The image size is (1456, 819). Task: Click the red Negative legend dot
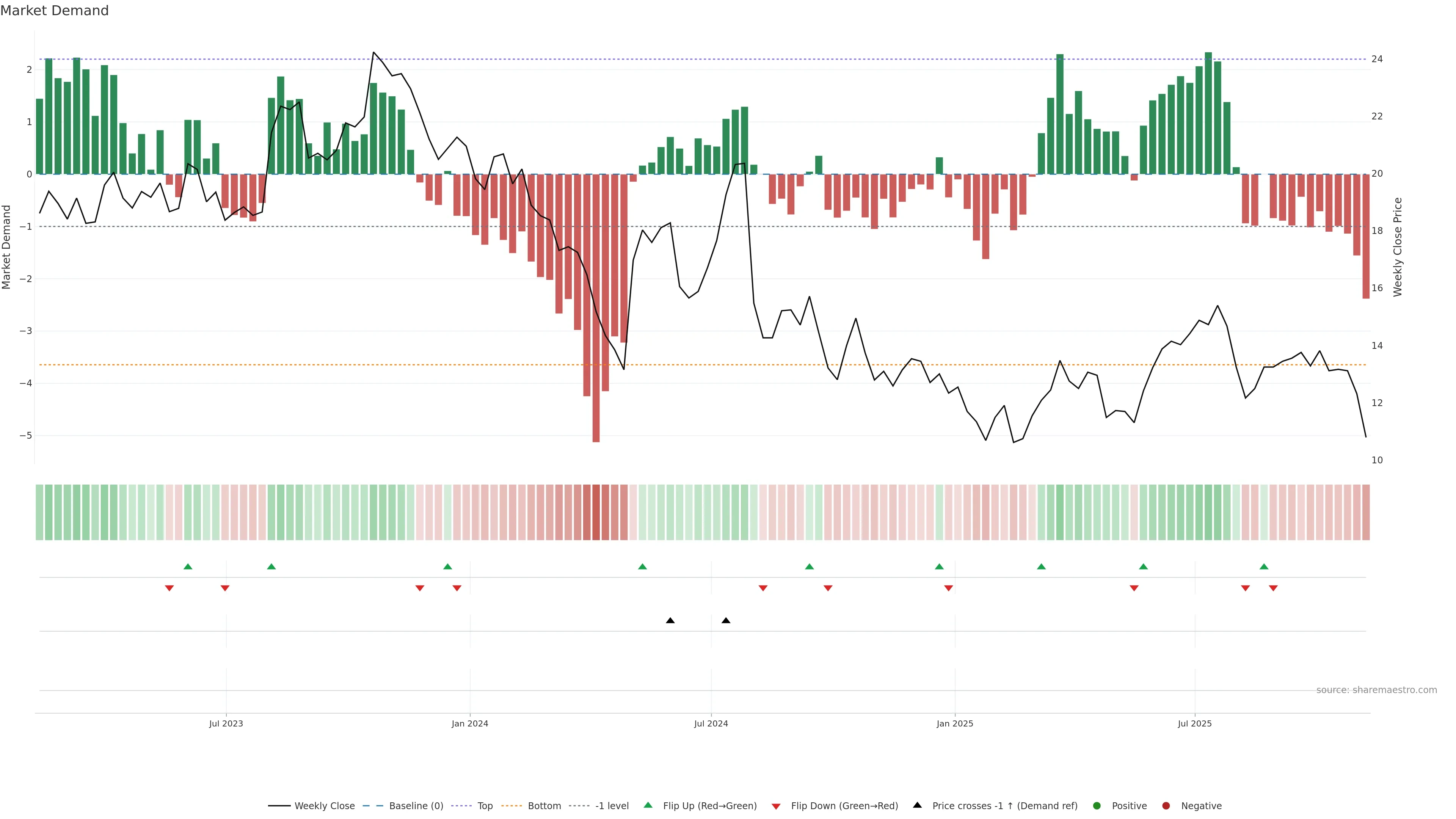point(1166,806)
